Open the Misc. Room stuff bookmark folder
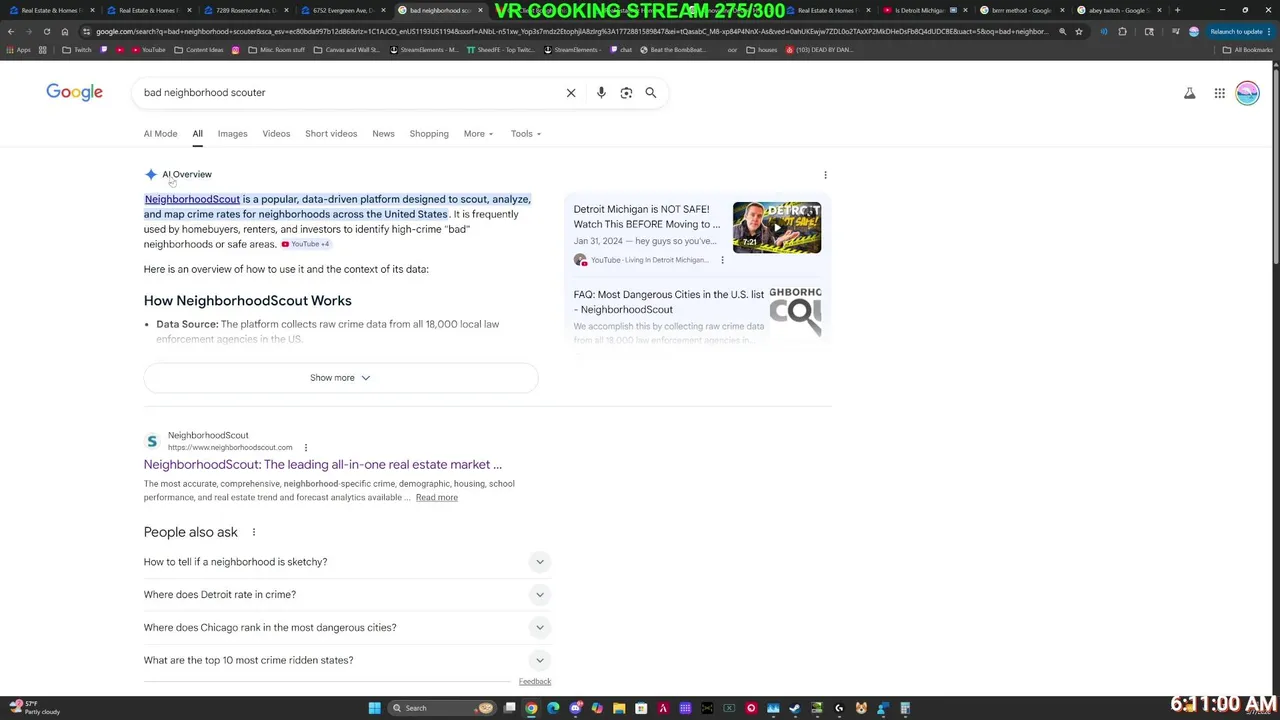Image resolution: width=1280 pixels, height=720 pixels. 278,50
